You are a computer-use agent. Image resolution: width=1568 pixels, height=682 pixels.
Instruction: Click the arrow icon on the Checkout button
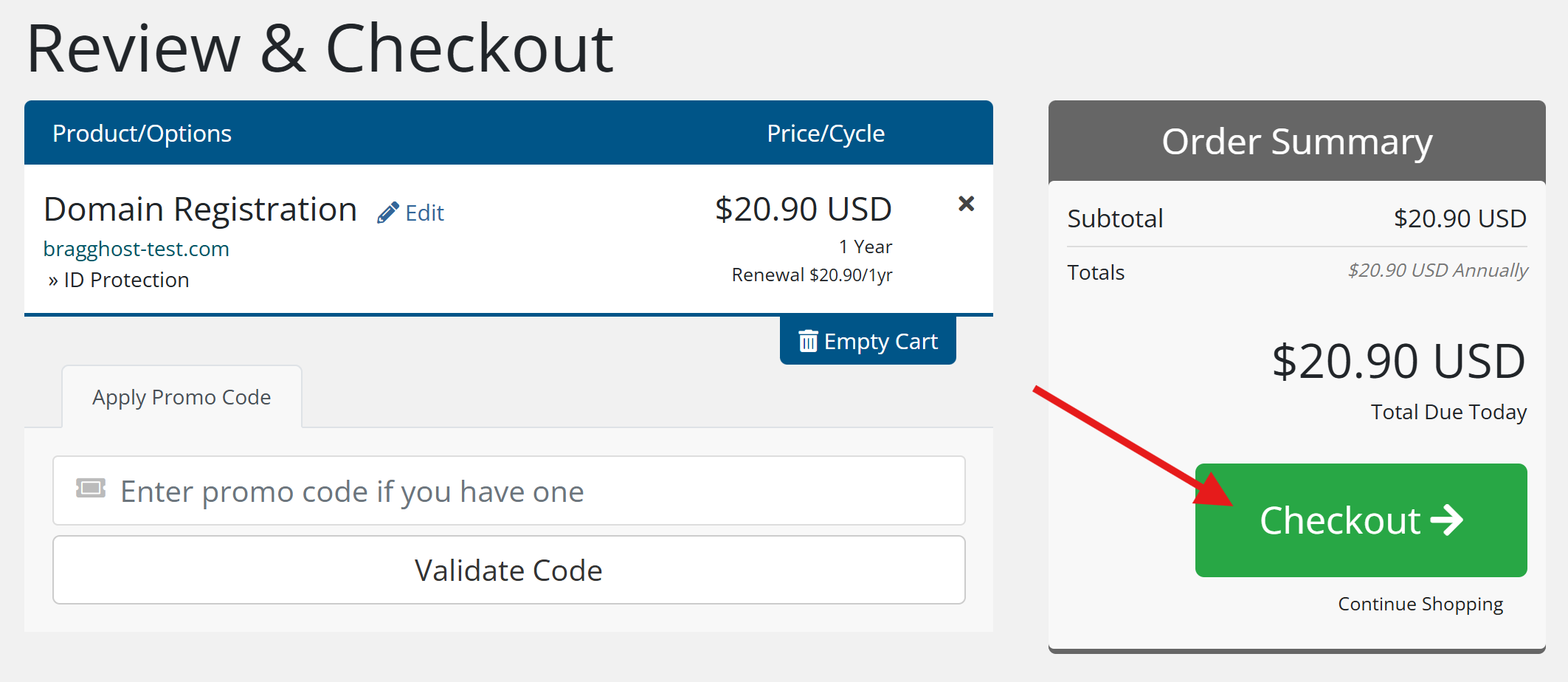[x=1446, y=520]
